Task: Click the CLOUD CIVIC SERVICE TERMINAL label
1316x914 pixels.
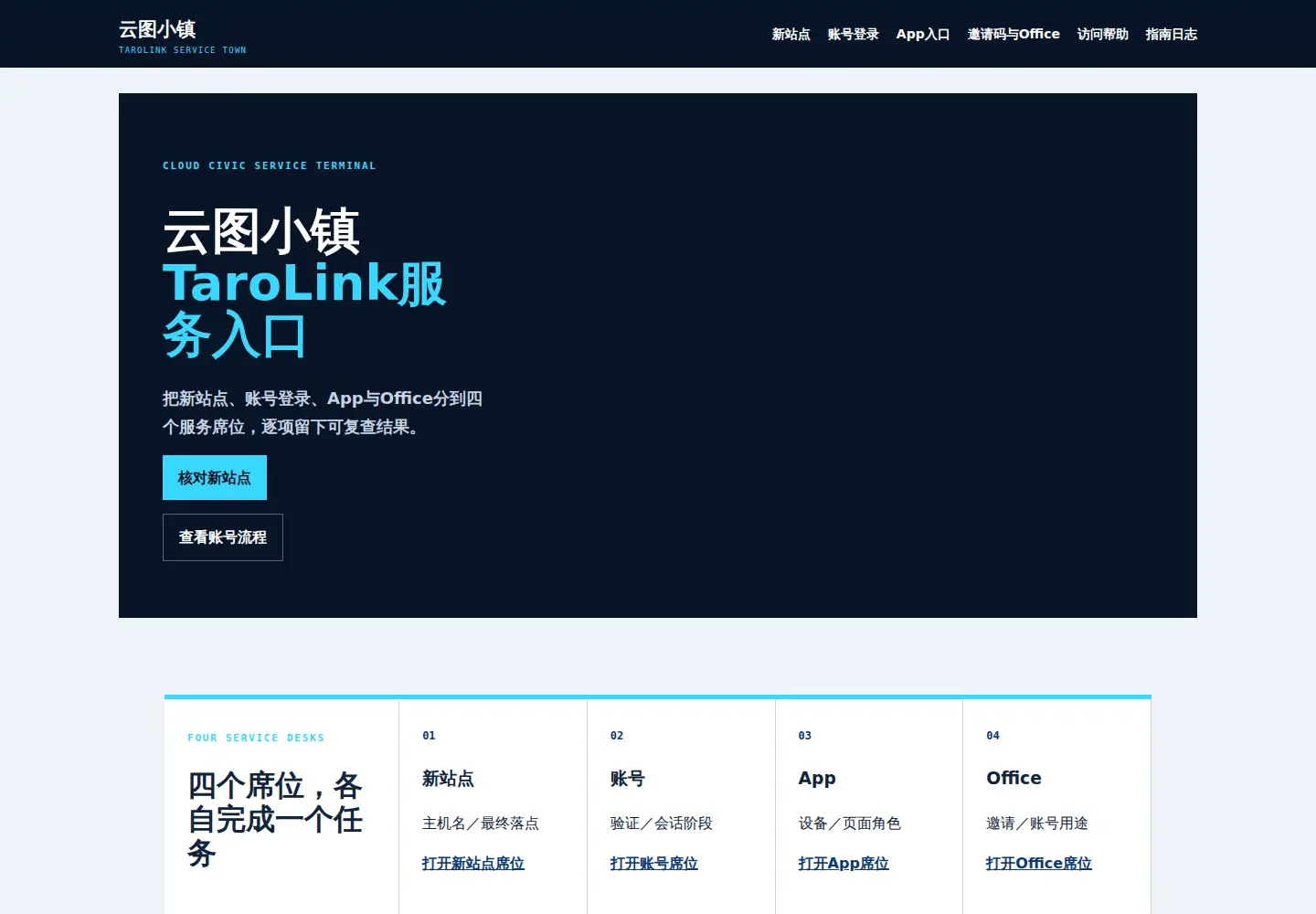Action: tap(270, 165)
